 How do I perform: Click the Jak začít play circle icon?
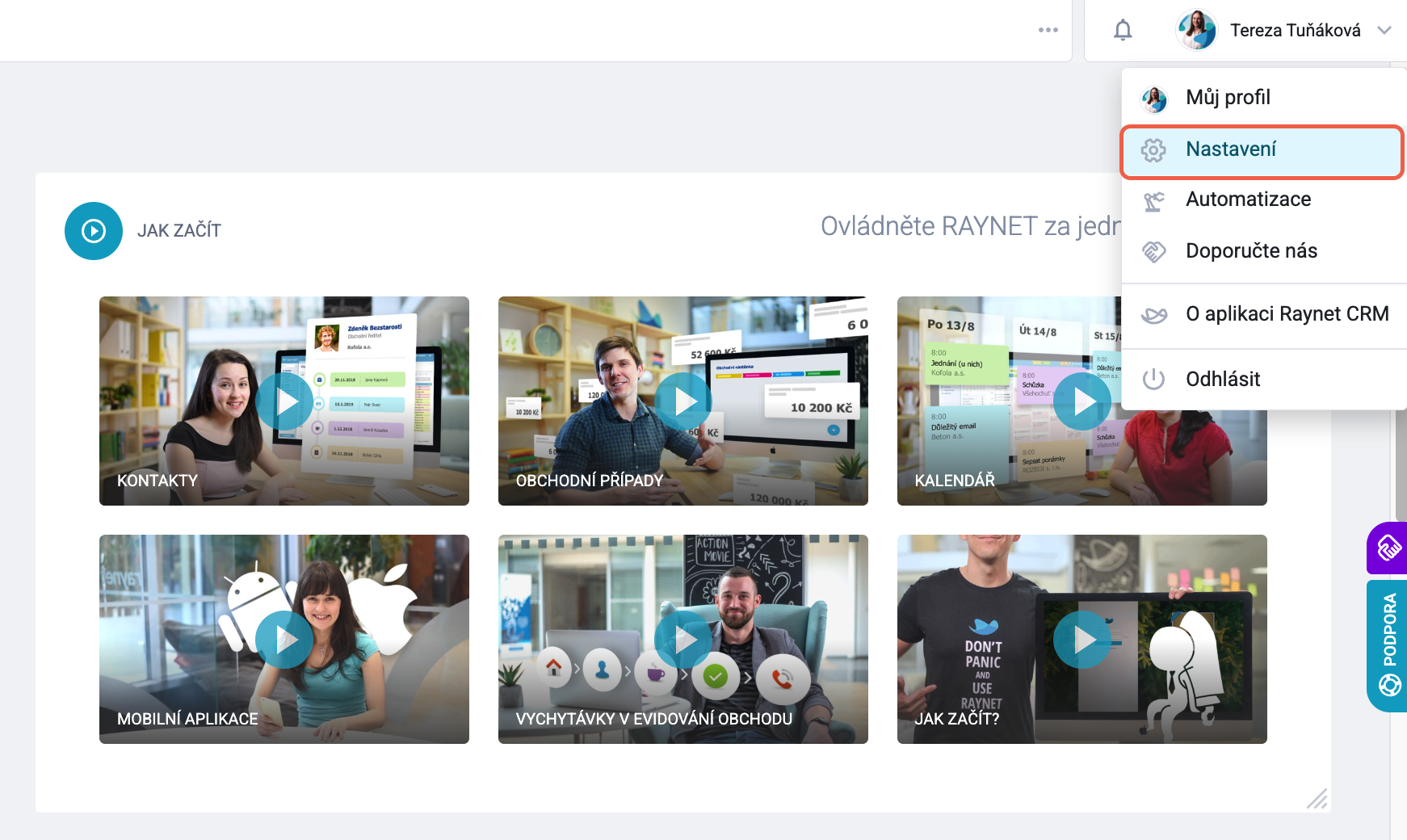tap(94, 231)
